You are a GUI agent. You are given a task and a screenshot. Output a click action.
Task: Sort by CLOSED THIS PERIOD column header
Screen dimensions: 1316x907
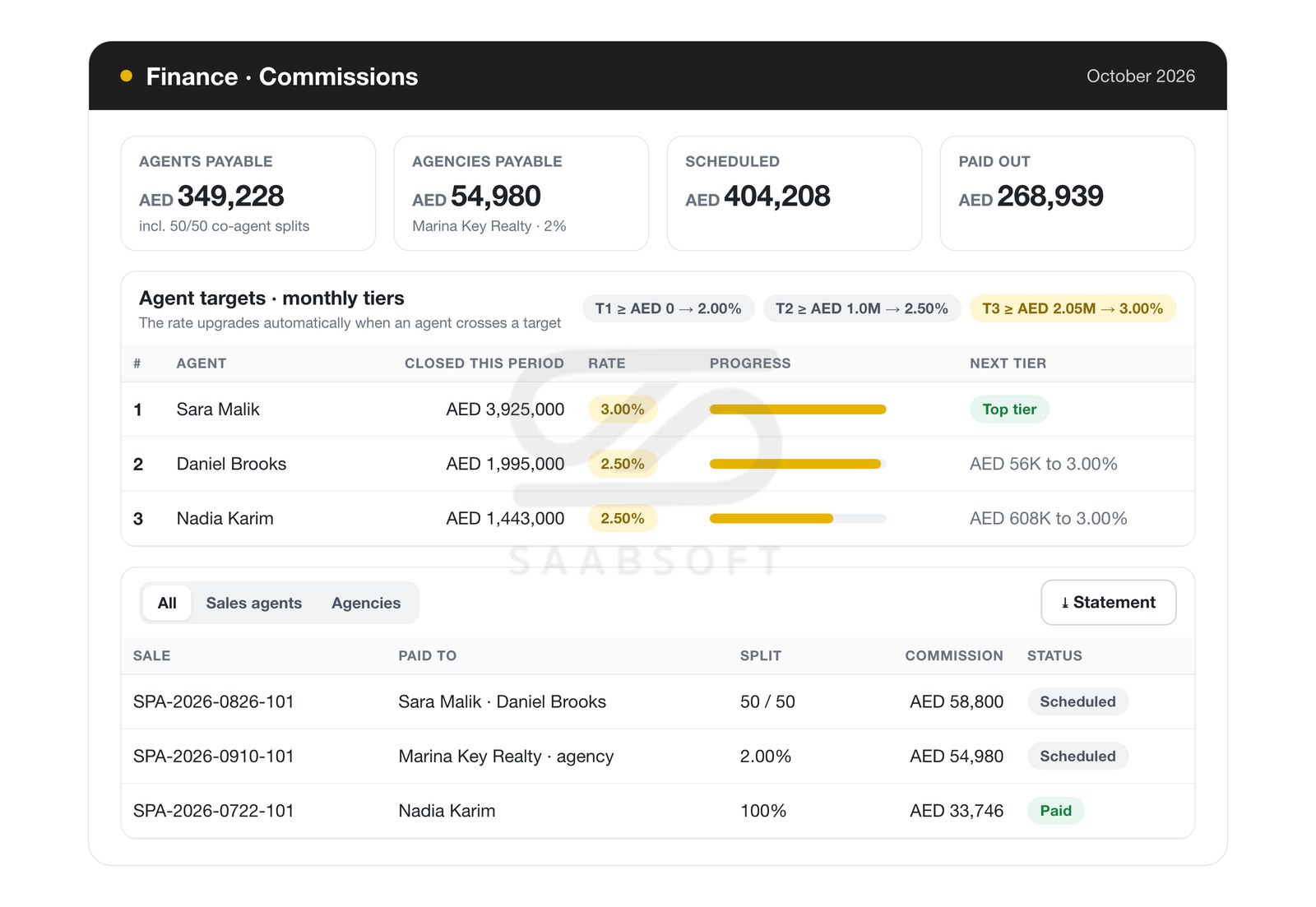click(x=484, y=363)
